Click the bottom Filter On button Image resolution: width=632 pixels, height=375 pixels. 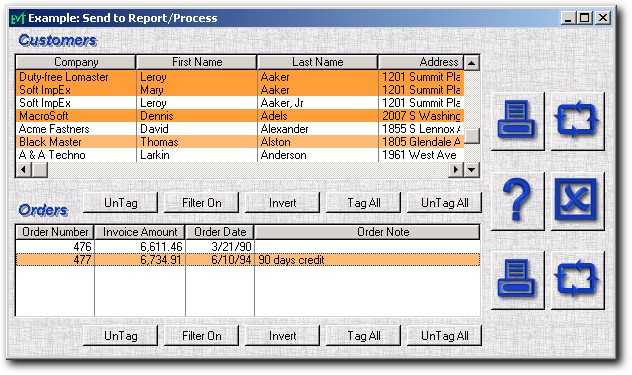click(x=202, y=335)
